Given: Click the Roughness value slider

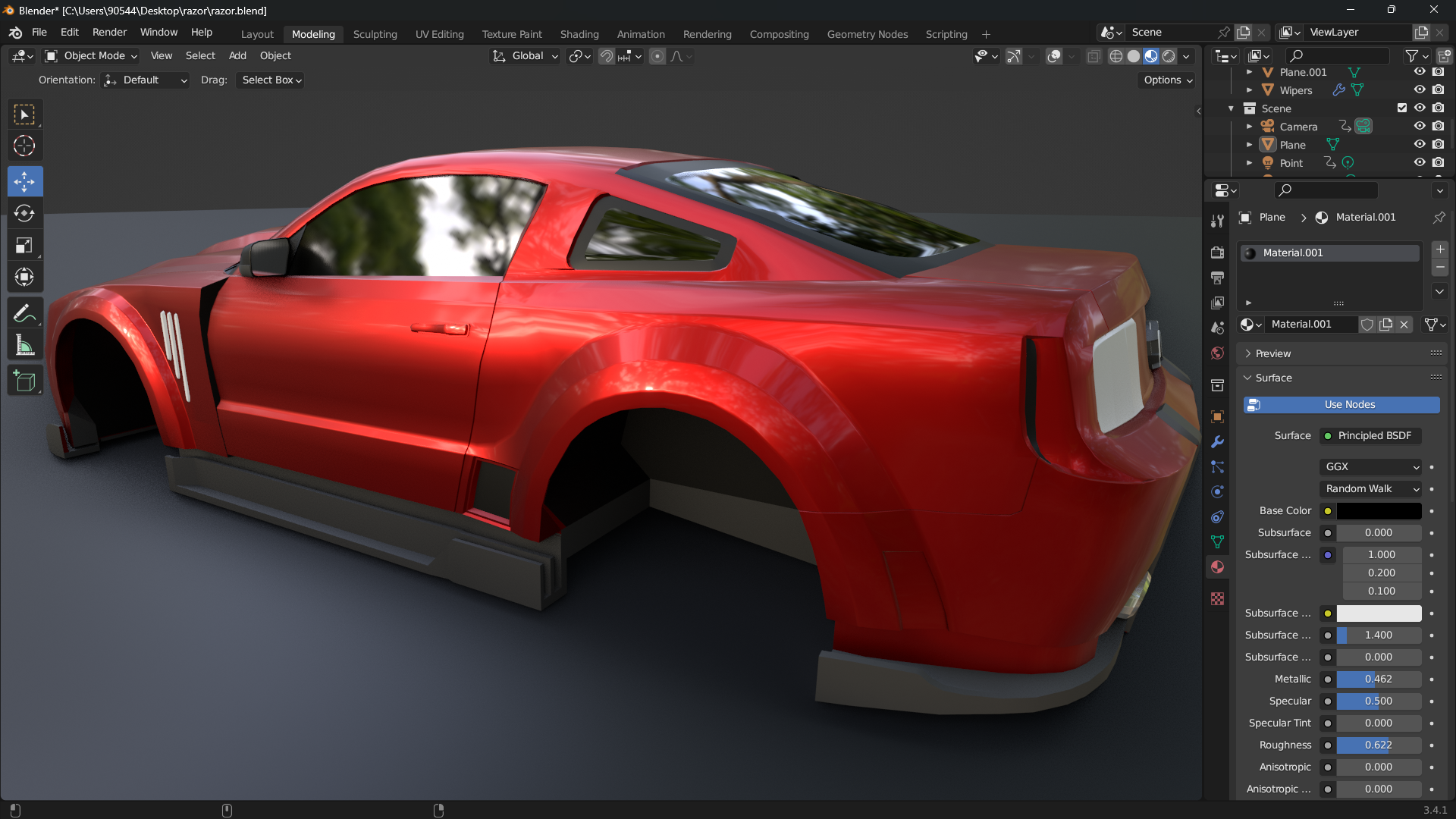Looking at the screenshot, I should point(1378,745).
